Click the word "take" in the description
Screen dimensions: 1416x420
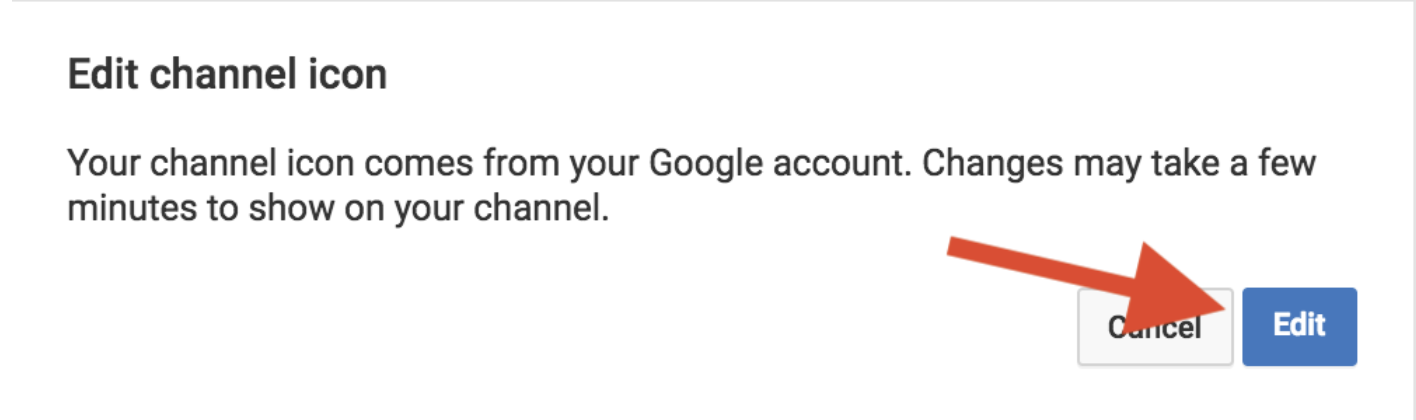[x=1176, y=163]
